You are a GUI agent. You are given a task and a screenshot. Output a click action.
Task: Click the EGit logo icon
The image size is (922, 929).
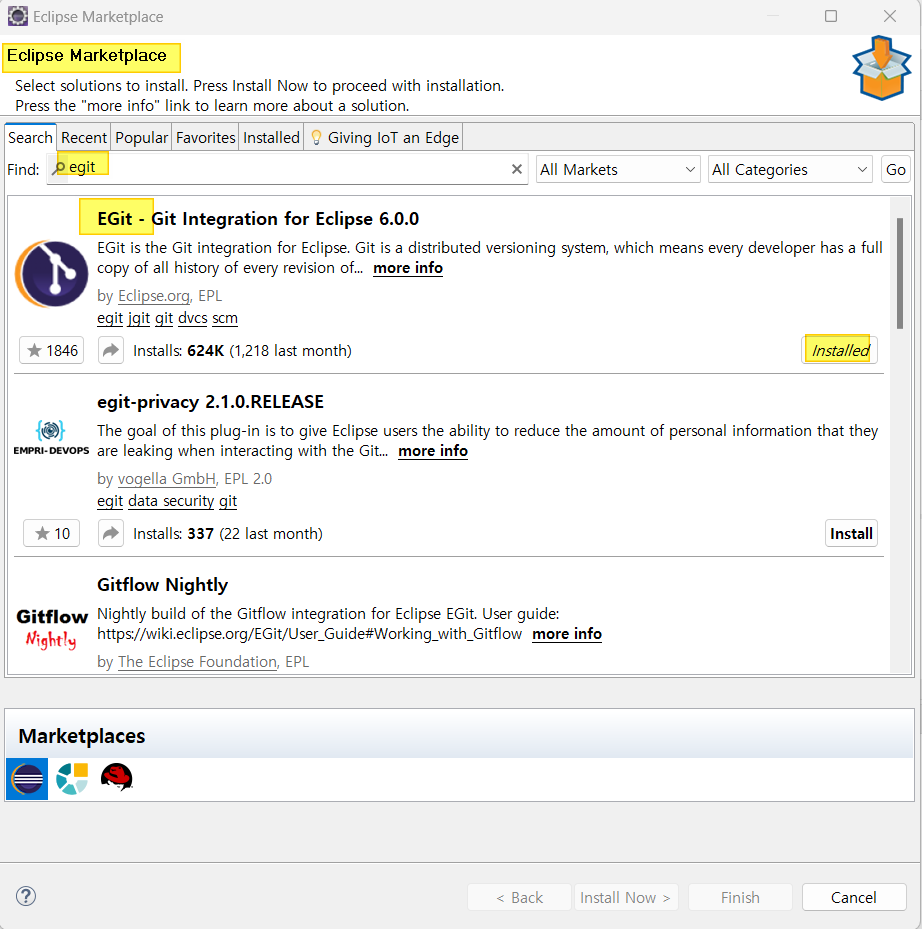click(52, 274)
